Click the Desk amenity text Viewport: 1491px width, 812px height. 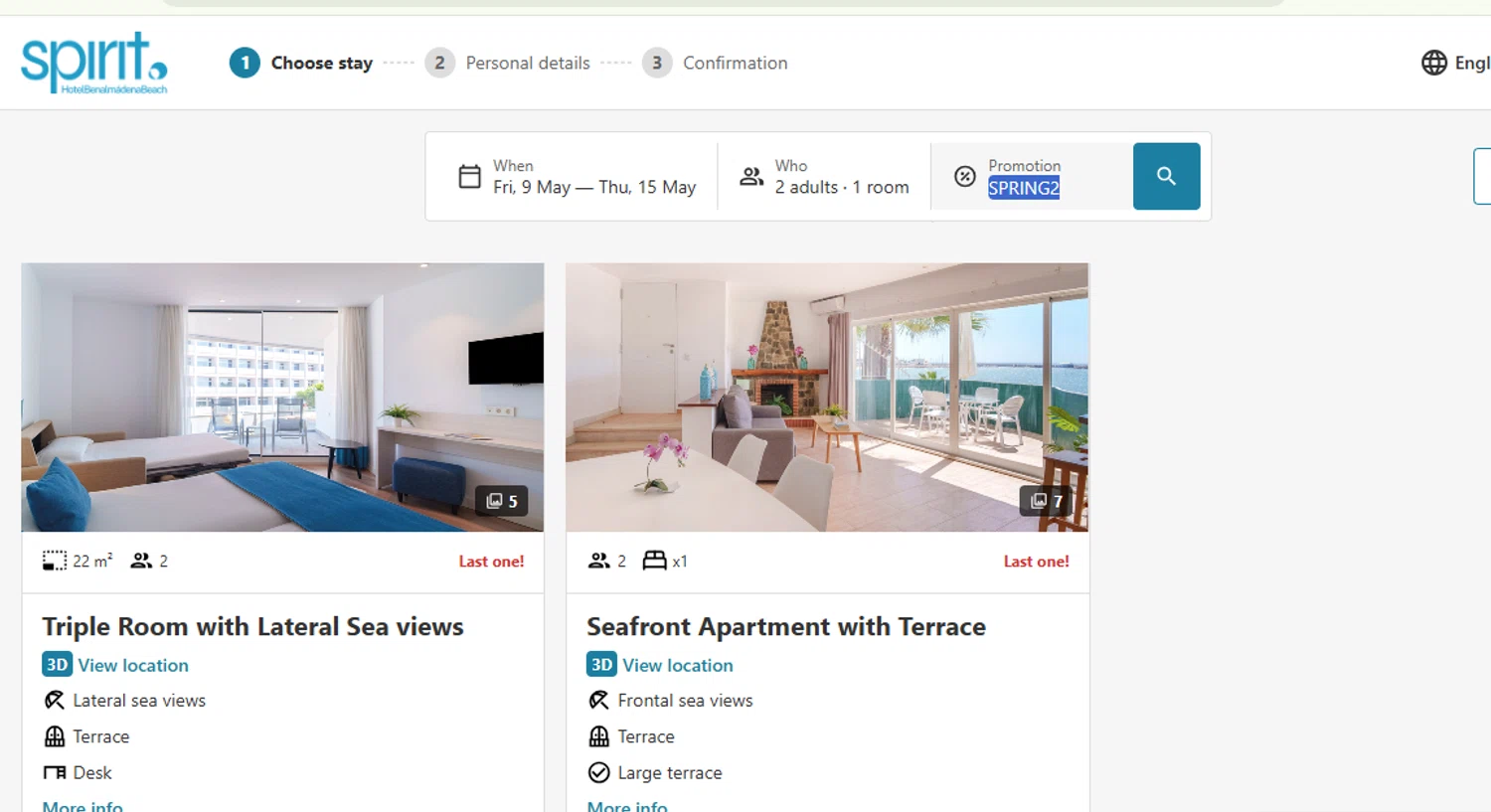(x=92, y=772)
